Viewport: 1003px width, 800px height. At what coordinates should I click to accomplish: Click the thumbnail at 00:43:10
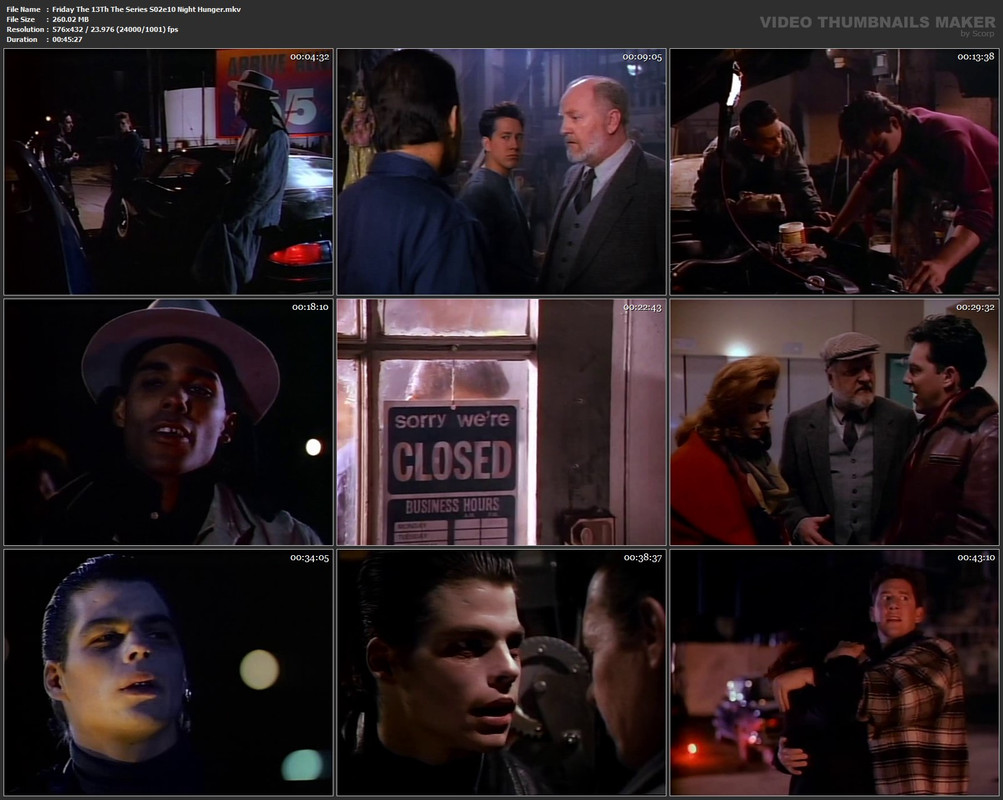coord(835,673)
